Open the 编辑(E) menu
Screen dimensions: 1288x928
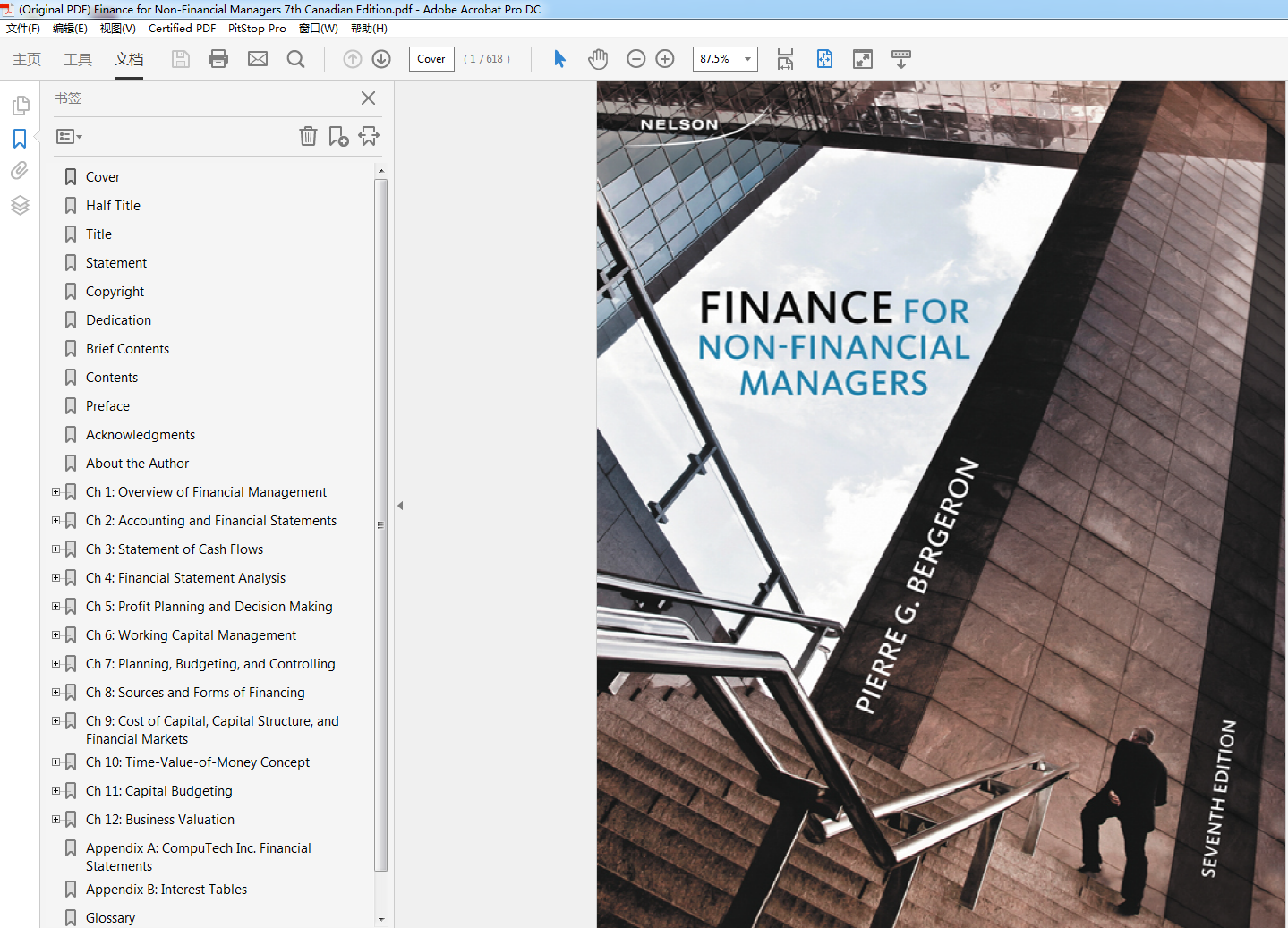pos(70,29)
